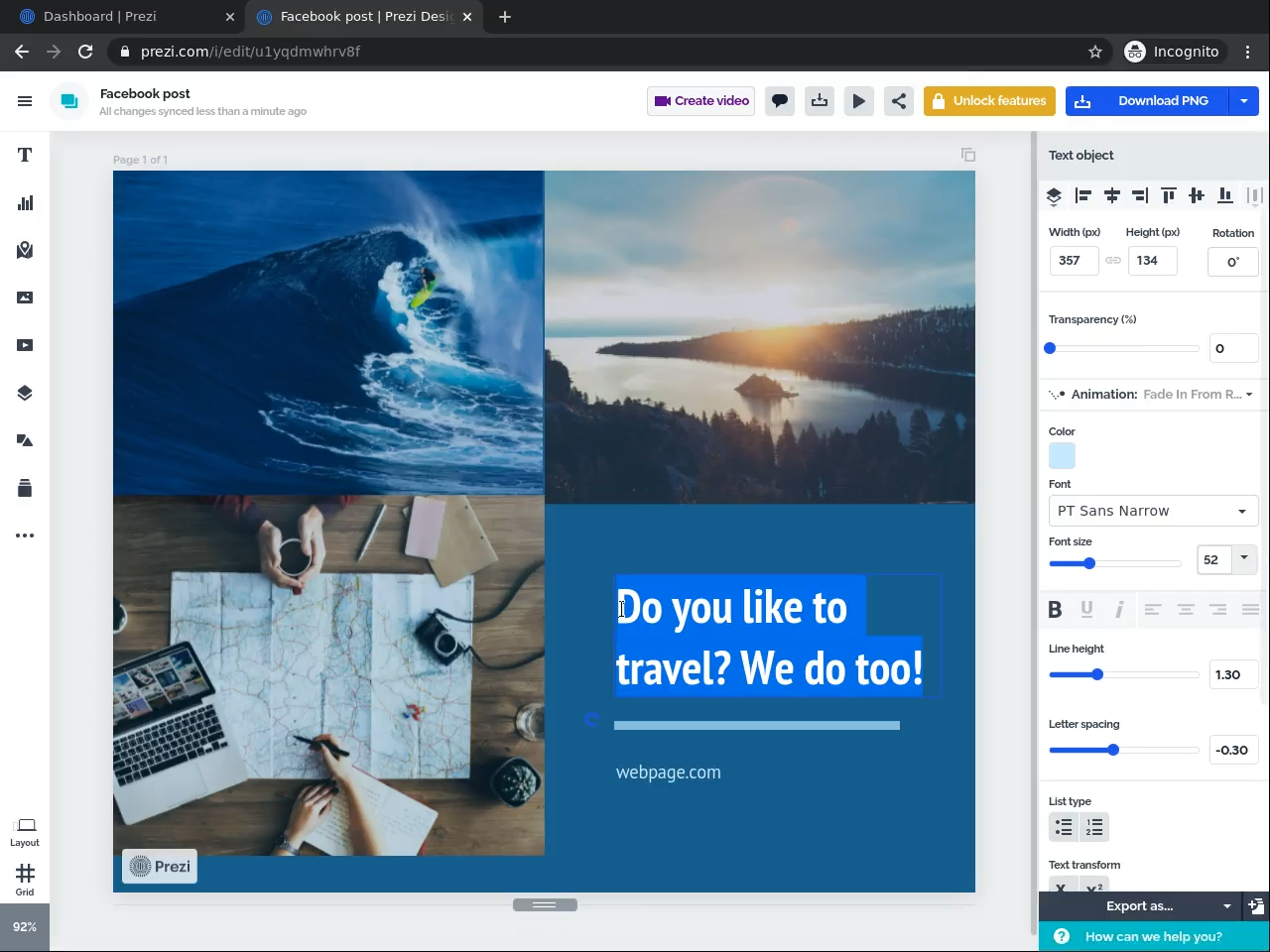
Task: Open the image library icon
Action: pyautogui.click(x=25, y=297)
